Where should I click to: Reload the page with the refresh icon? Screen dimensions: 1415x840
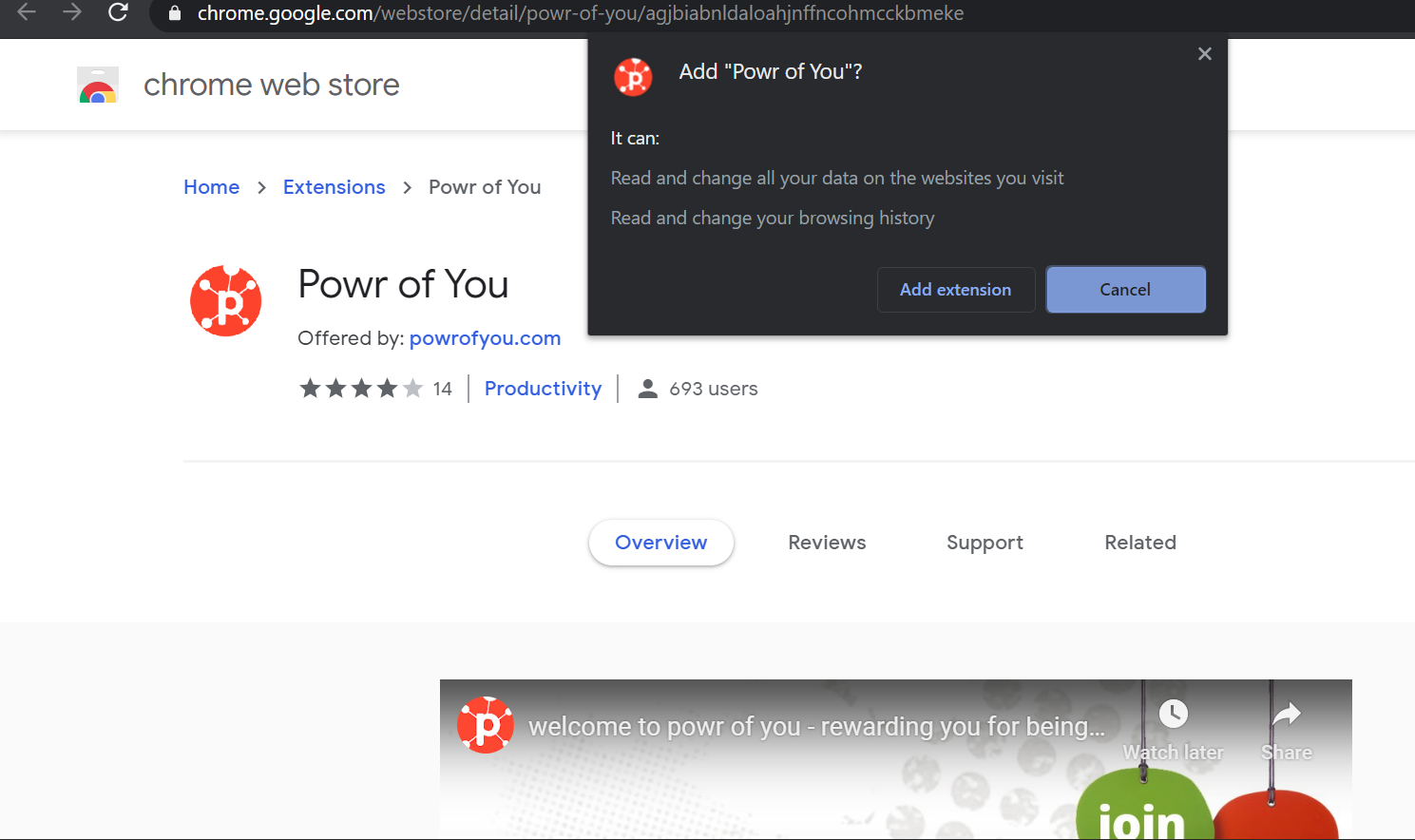coord(118,12)
